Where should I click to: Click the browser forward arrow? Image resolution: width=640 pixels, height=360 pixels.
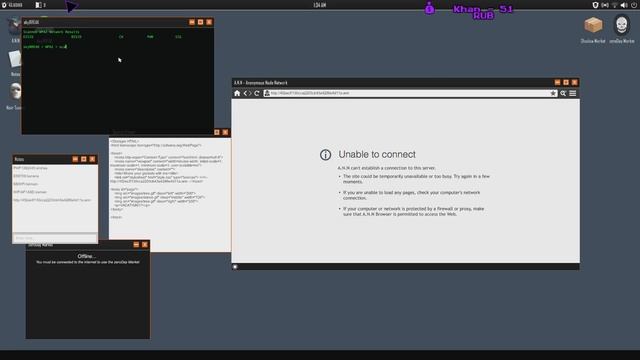click(x=250, y=93)
